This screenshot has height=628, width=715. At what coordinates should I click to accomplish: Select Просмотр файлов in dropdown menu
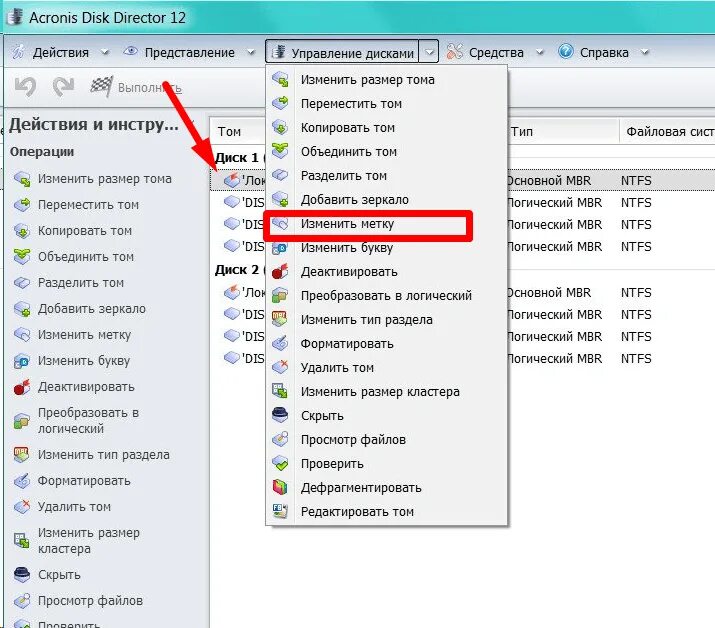point(386,440)
